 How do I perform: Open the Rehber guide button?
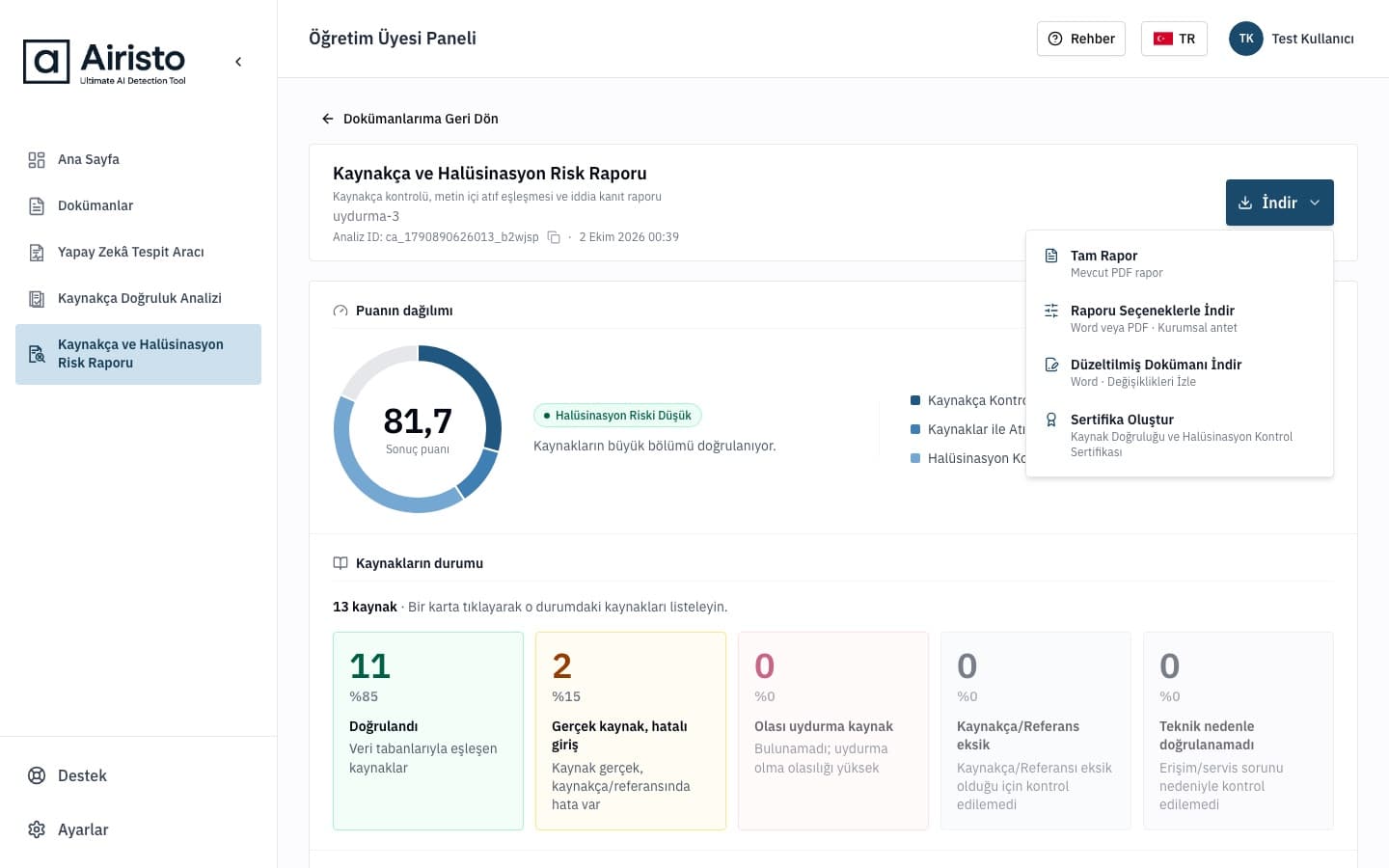coord(1080,39)
